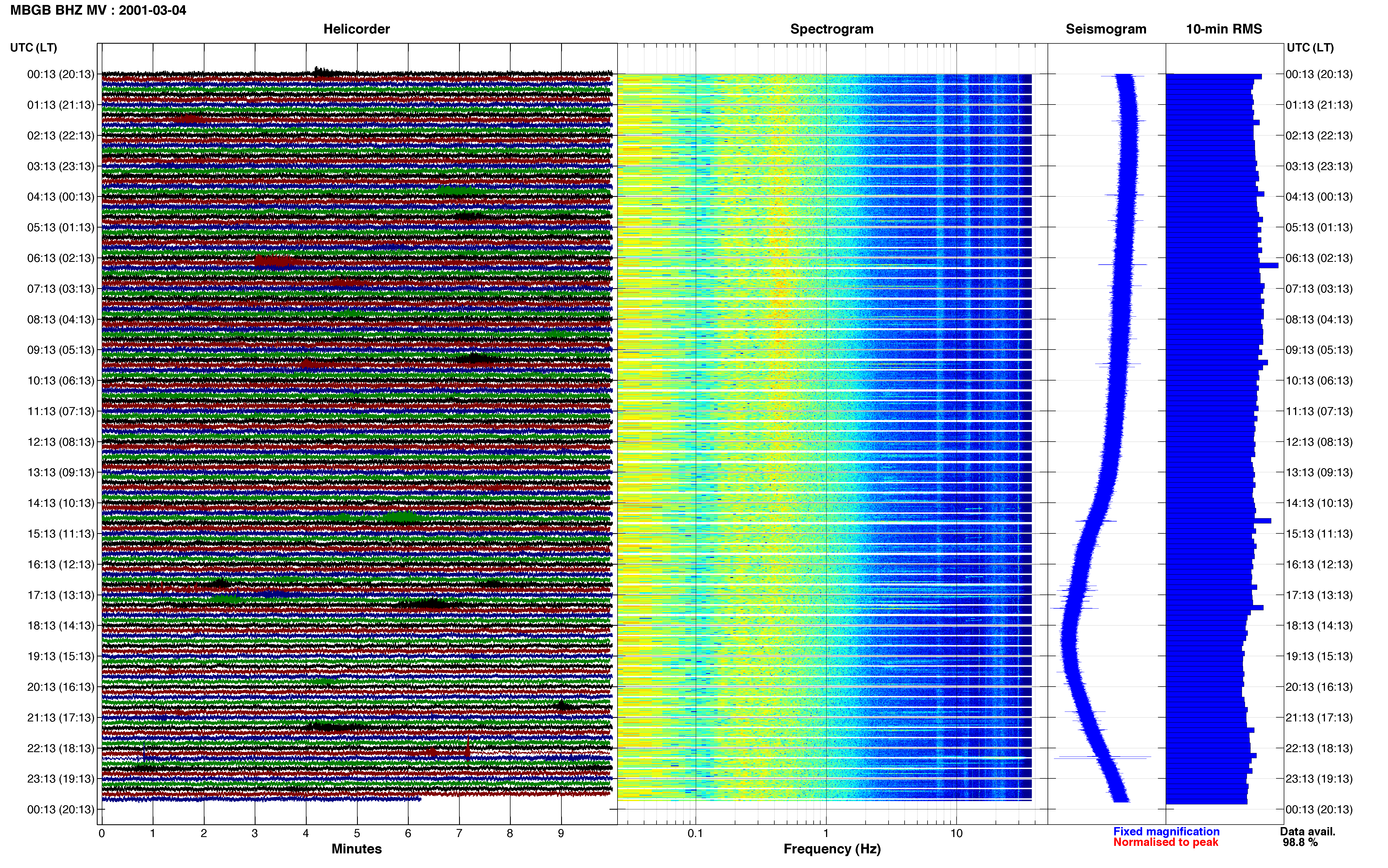Viewport: 1388px width, 868px height.
Task: Select the 10-min RMS panel heading
Action: pos(1224,29)
